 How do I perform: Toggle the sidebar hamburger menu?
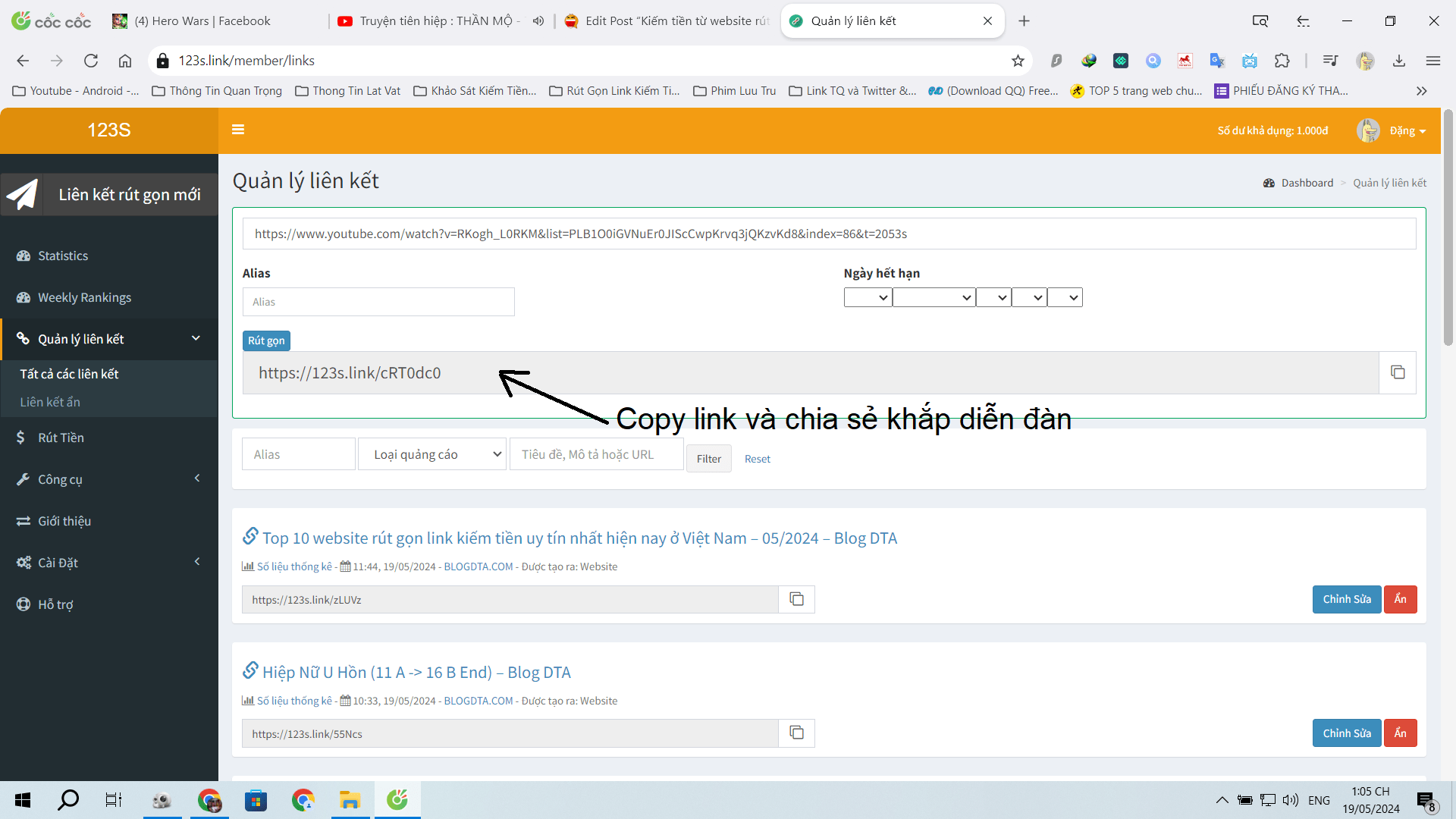[x=238, y=130]
